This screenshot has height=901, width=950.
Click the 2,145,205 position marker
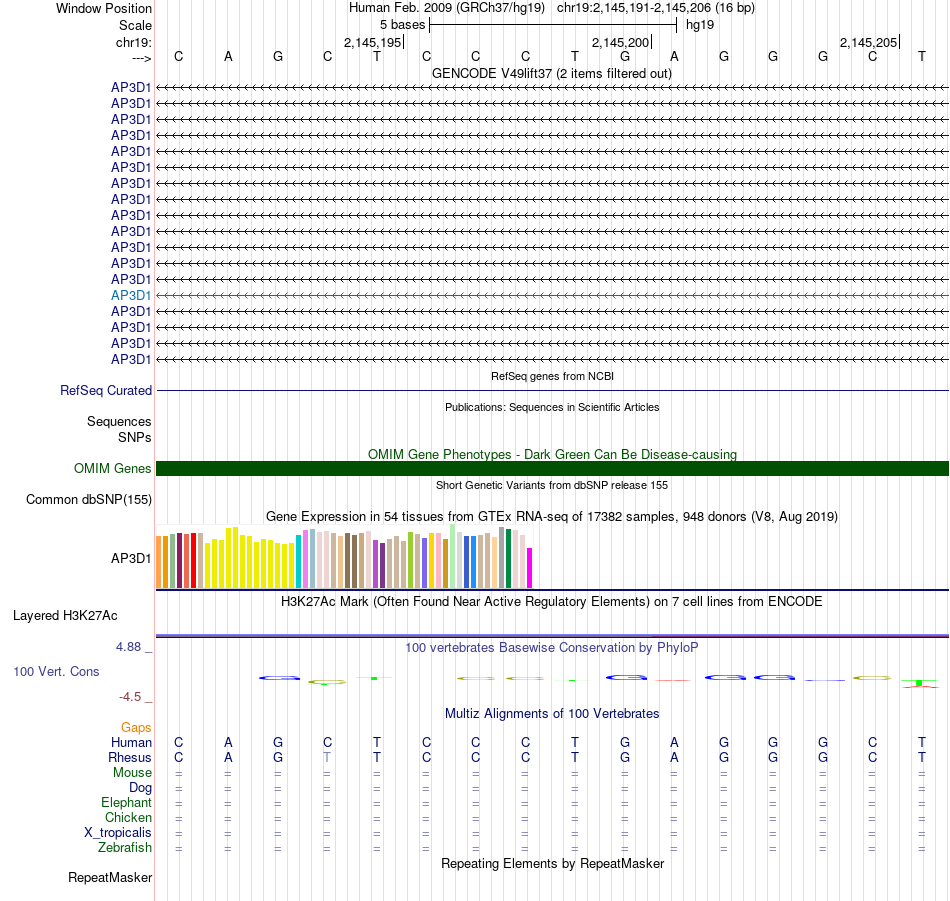[x=869, y=42]
